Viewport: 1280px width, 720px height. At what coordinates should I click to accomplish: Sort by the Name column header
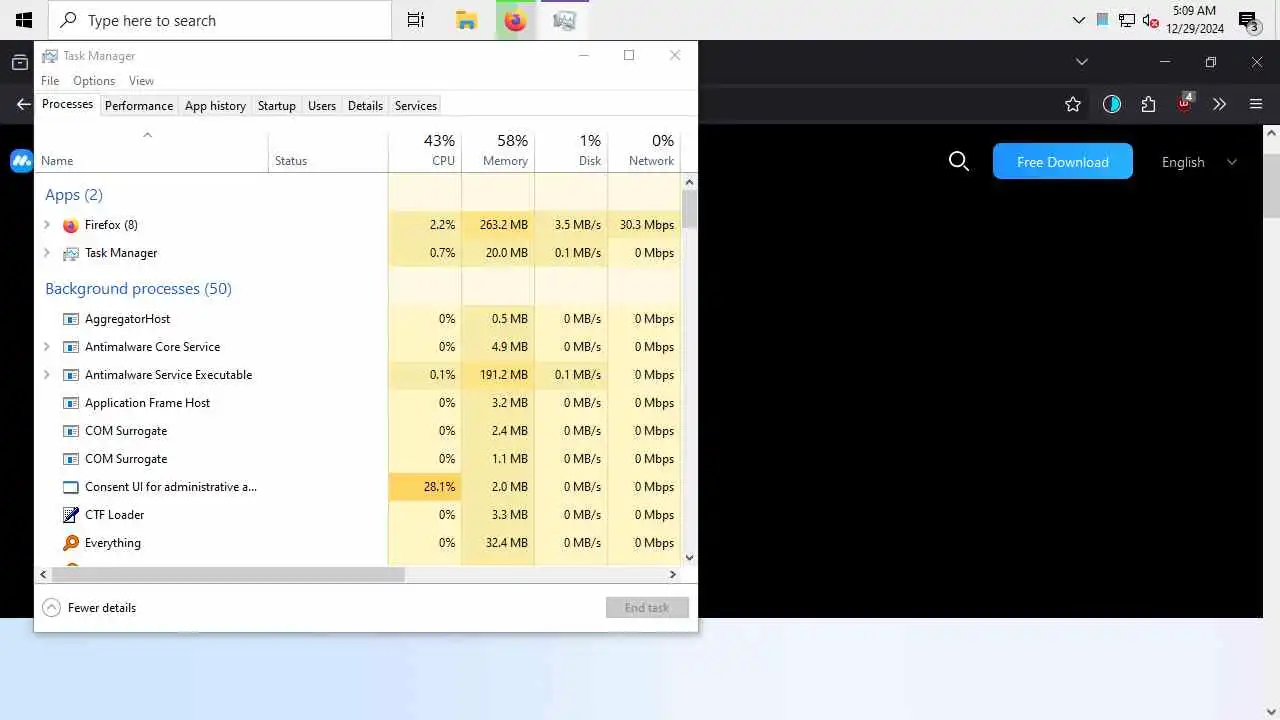151,150
